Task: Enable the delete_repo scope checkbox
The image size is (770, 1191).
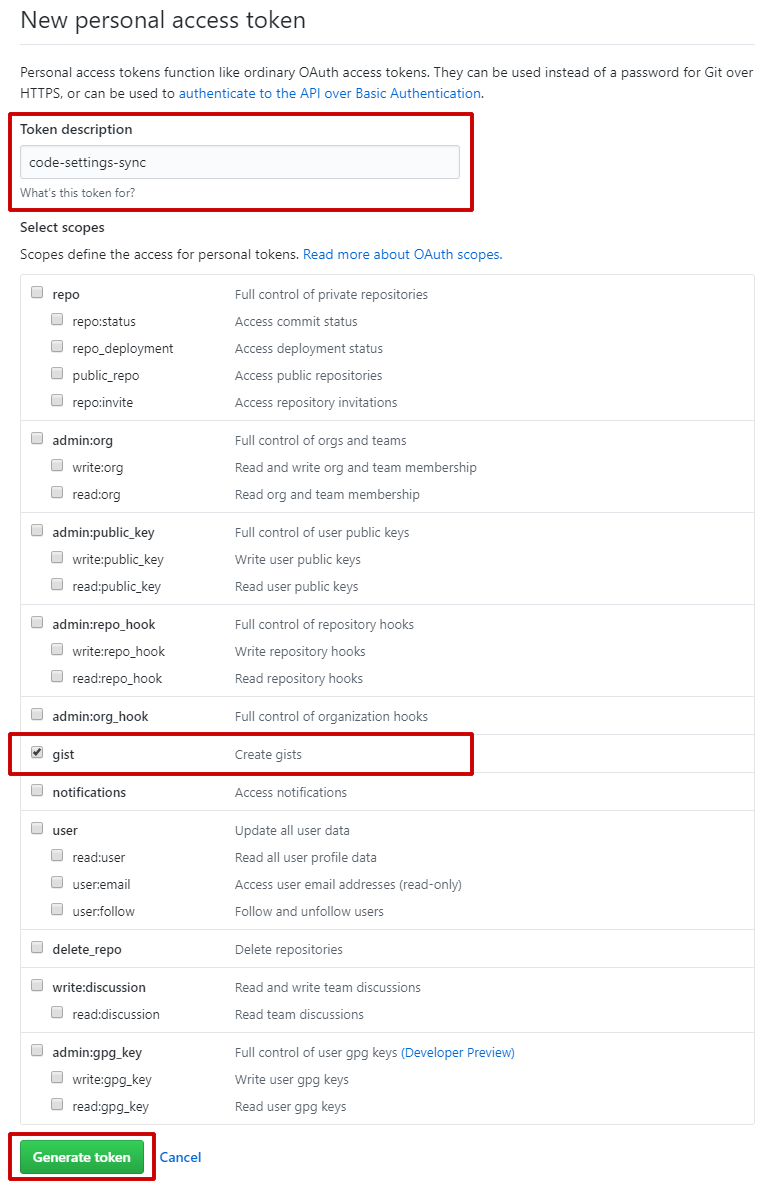Action: point(37,947)
